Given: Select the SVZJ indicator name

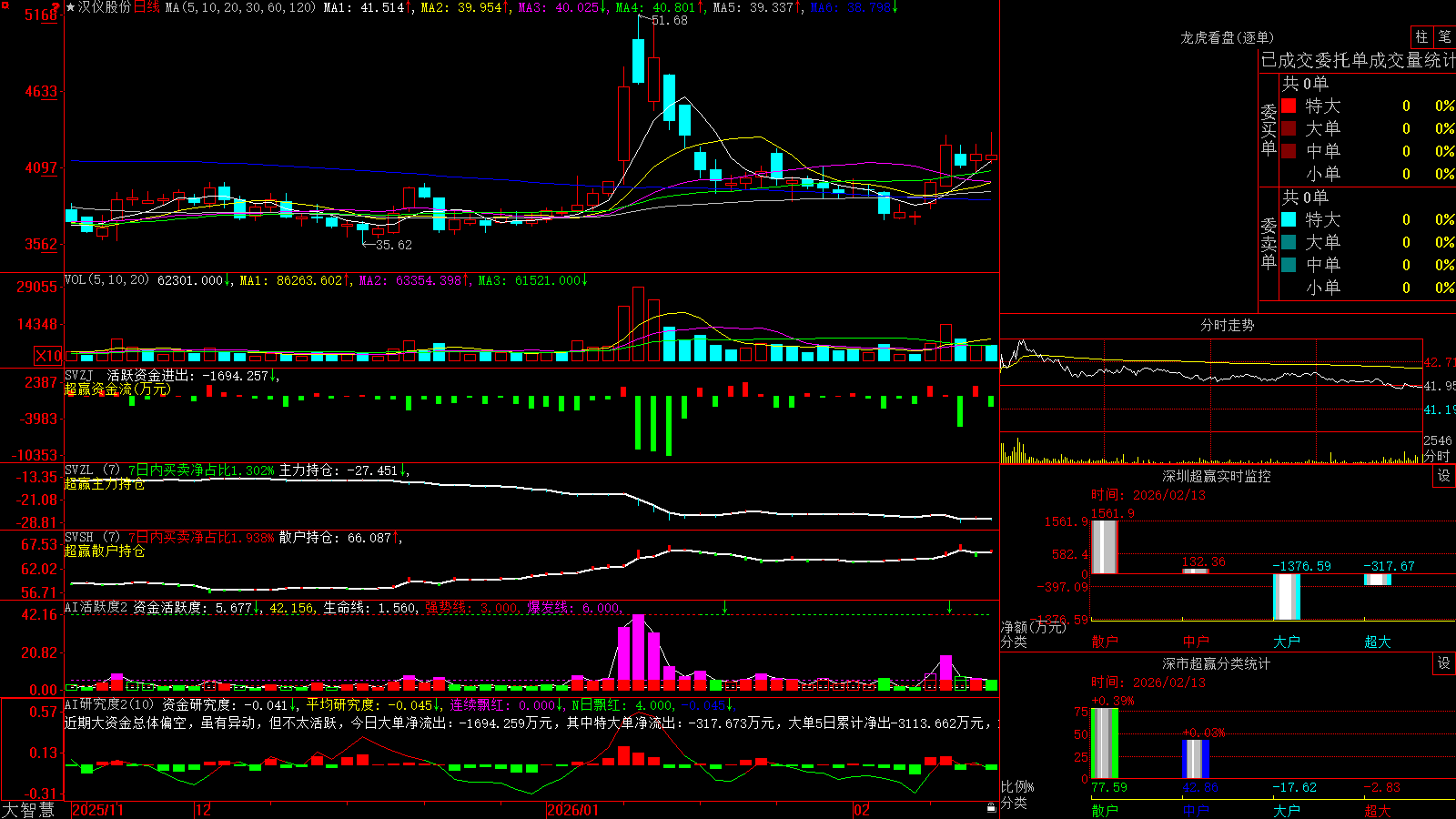Looking at the screenshot, I should pyautogui.click(x=79, y=375).
